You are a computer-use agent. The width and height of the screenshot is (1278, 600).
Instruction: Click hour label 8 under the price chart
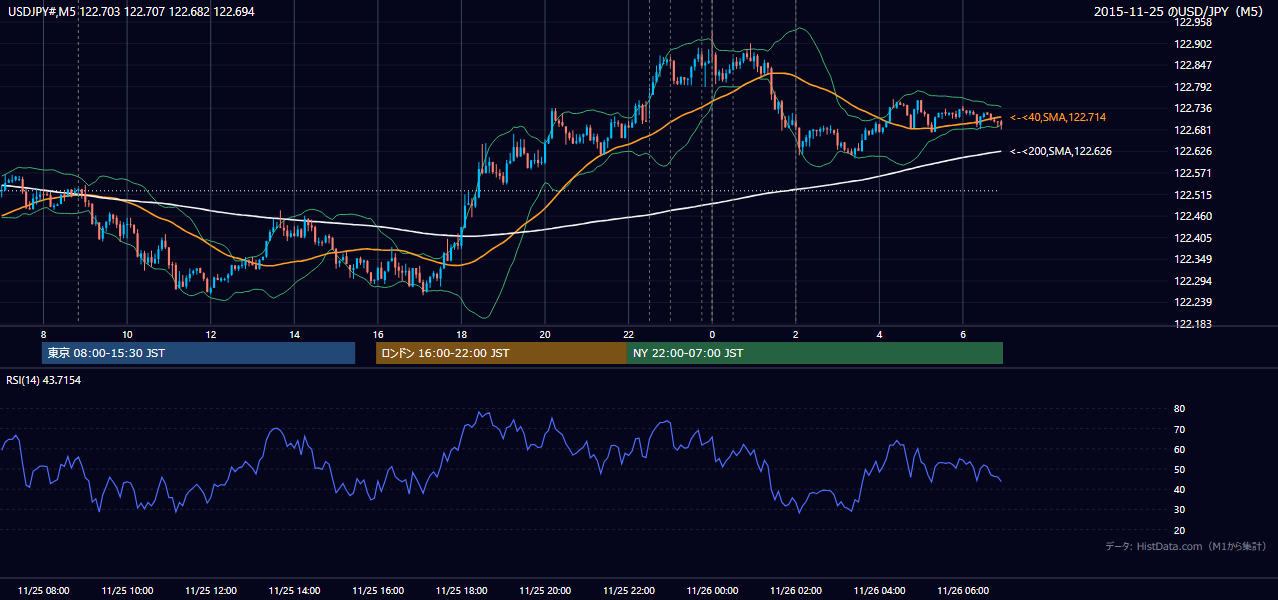pos(44,334)
